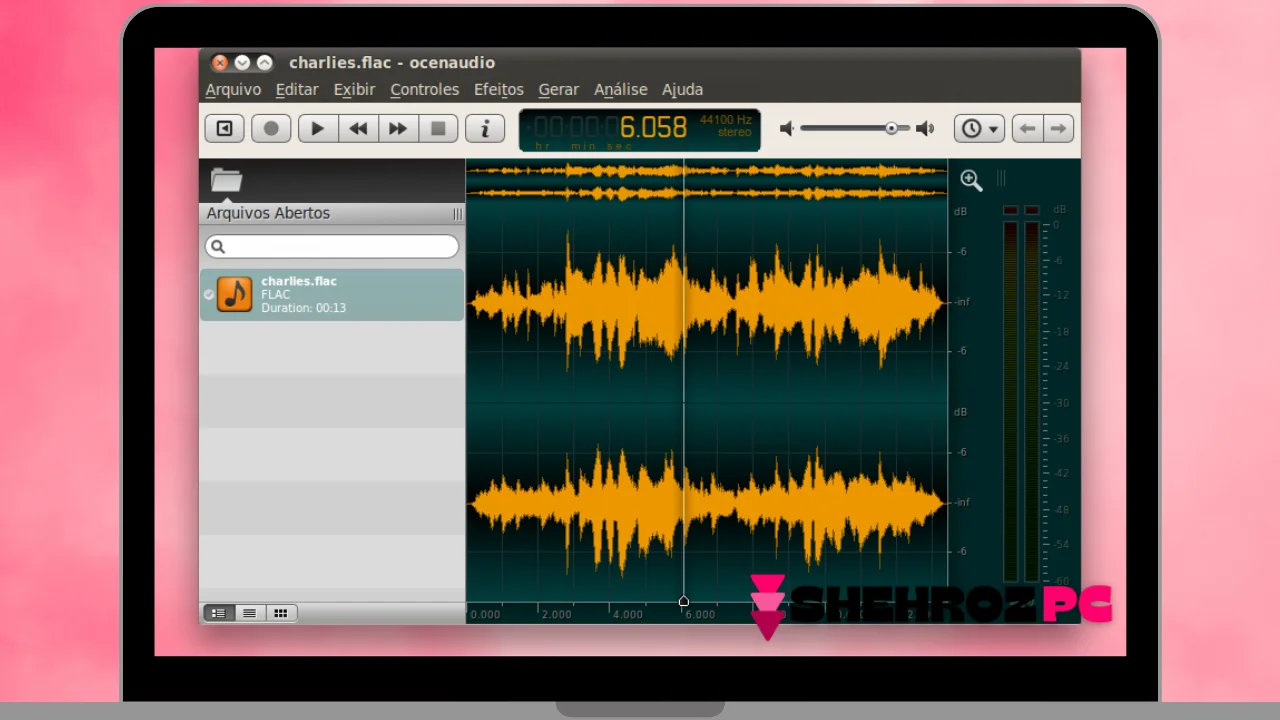Click the lower channel waveform
The image size is (1280, 720).
(706, 503)
